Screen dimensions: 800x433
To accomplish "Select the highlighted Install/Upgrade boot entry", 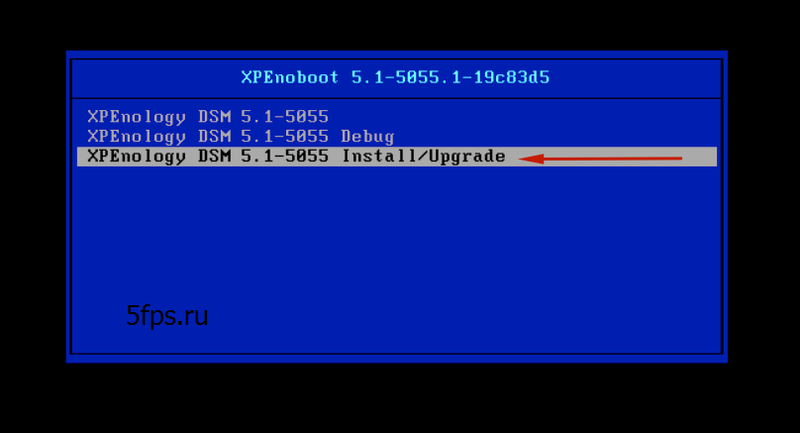I will [397, 157].
